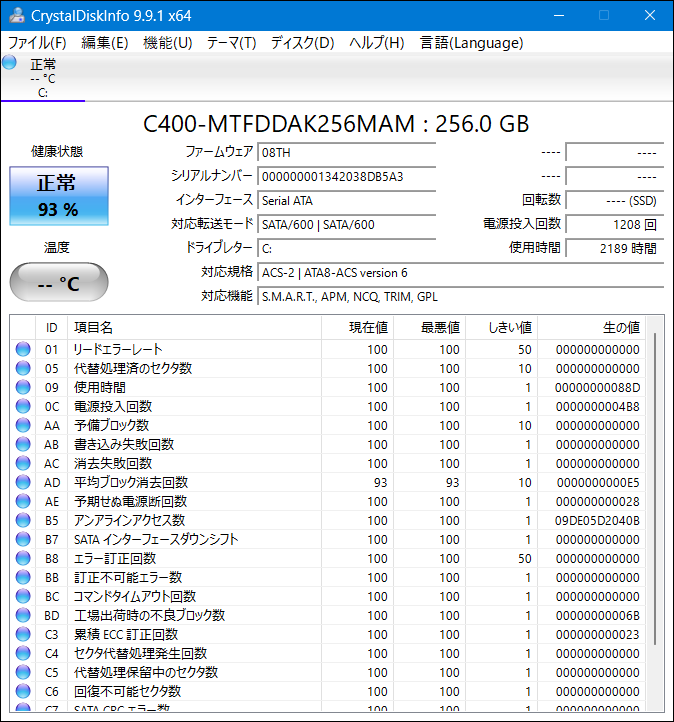Click raw value 0000000000E5 in AD row

click(x=598, y=482)
